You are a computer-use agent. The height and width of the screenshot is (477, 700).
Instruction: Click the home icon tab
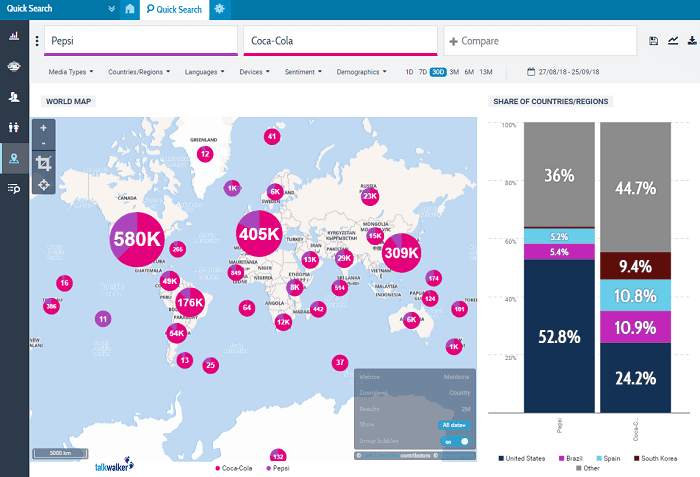pyautogui.click(x=131, y=9)
